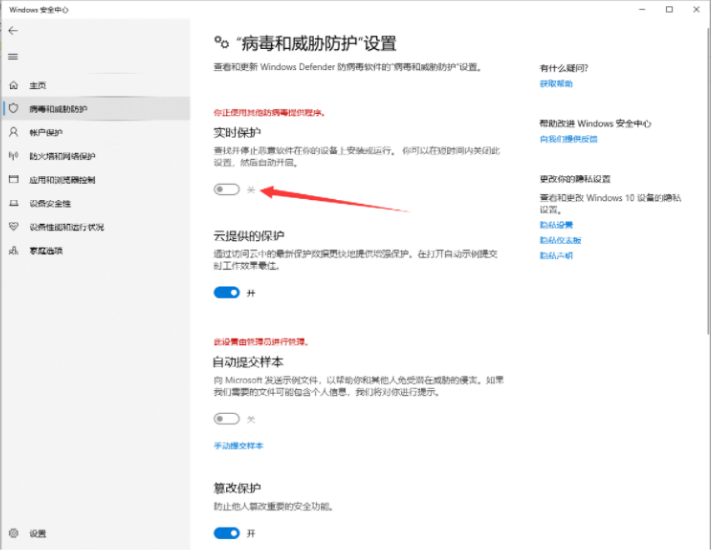
Task: Click the settings gear icon at bottom
Action: (14, 533)
